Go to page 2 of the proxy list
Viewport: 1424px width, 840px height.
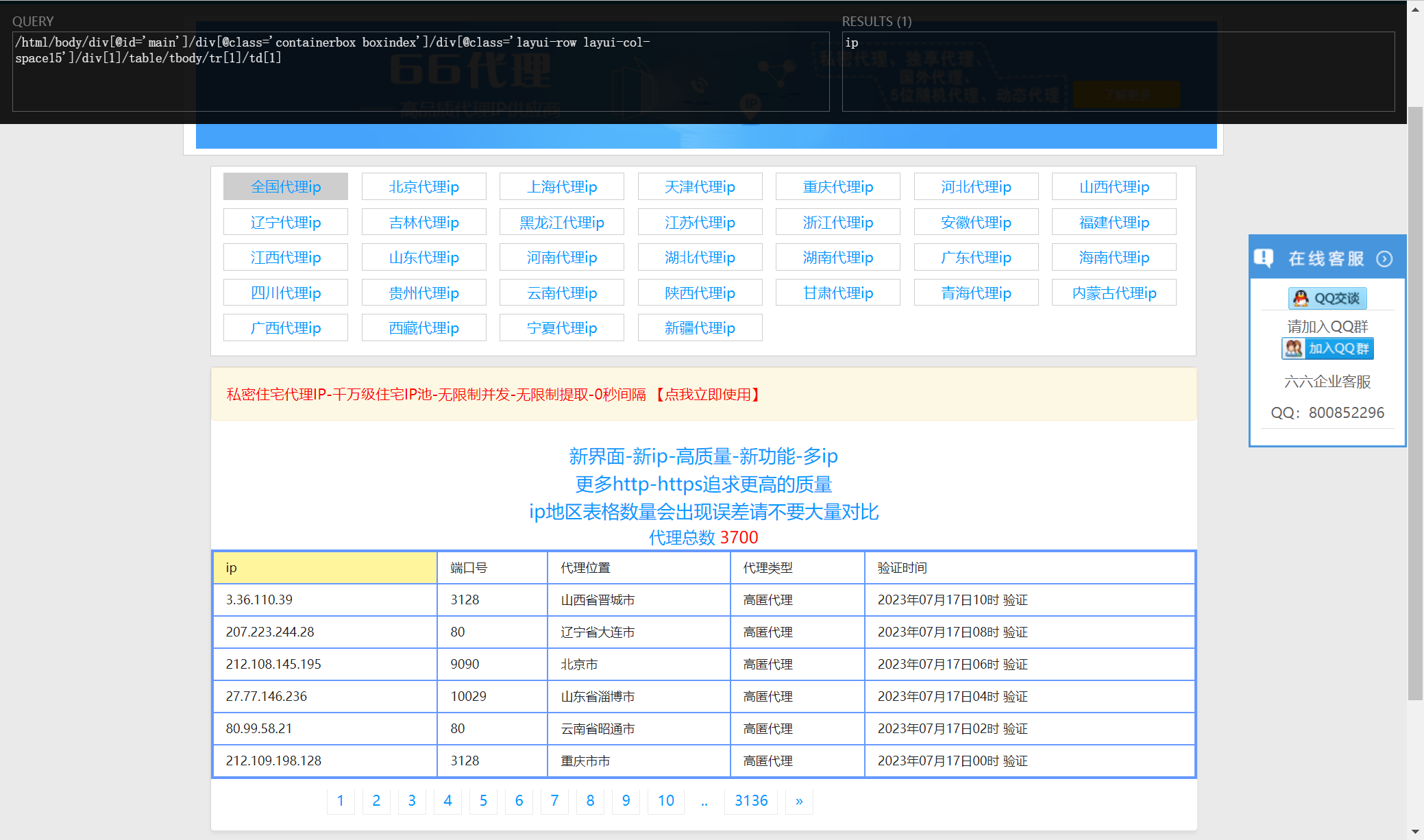(376, 800)
